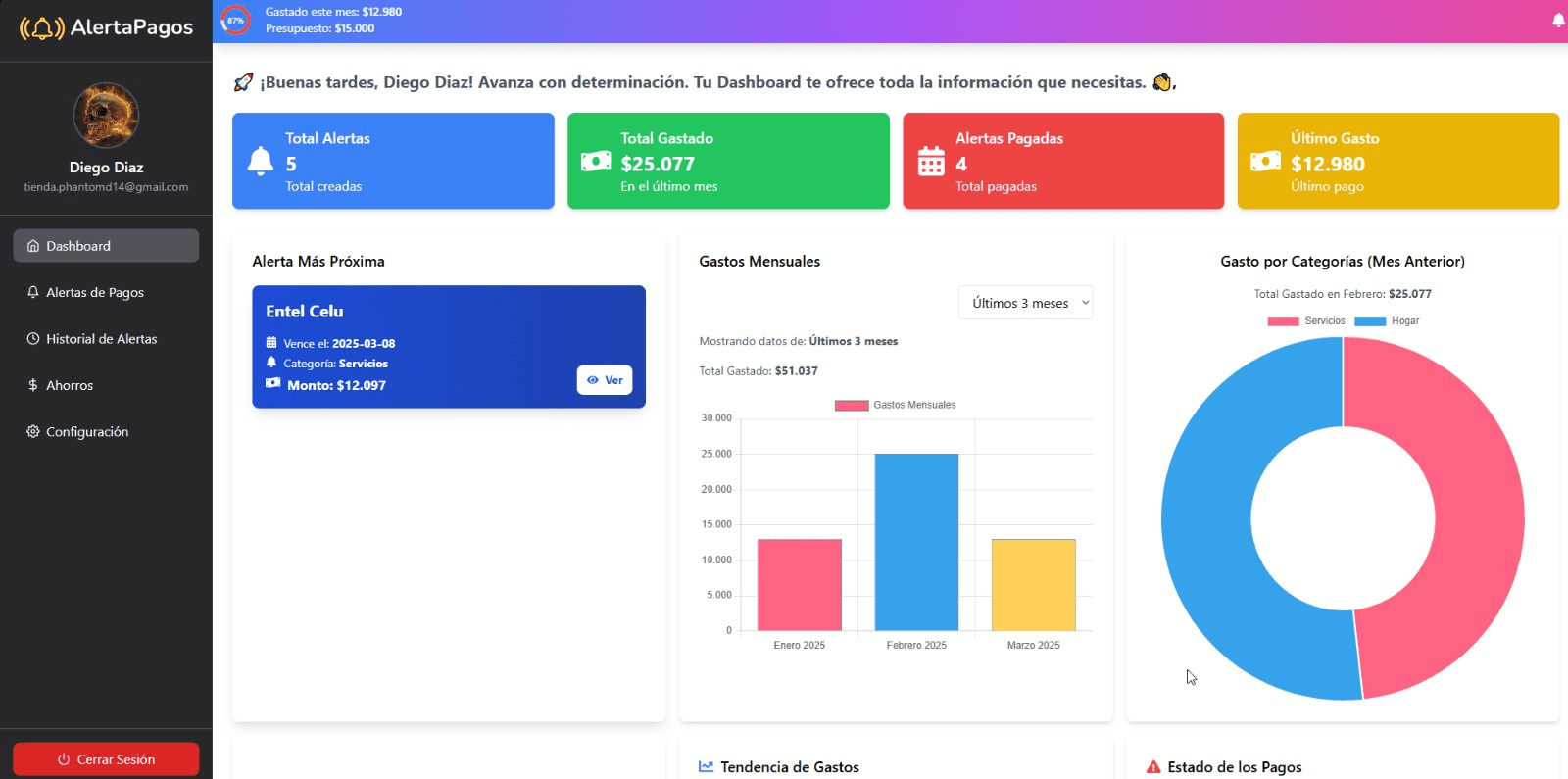Click the Enero 2025 bar
The width and height of the screenshot is (1568, 779).
(x=800, y=585)
